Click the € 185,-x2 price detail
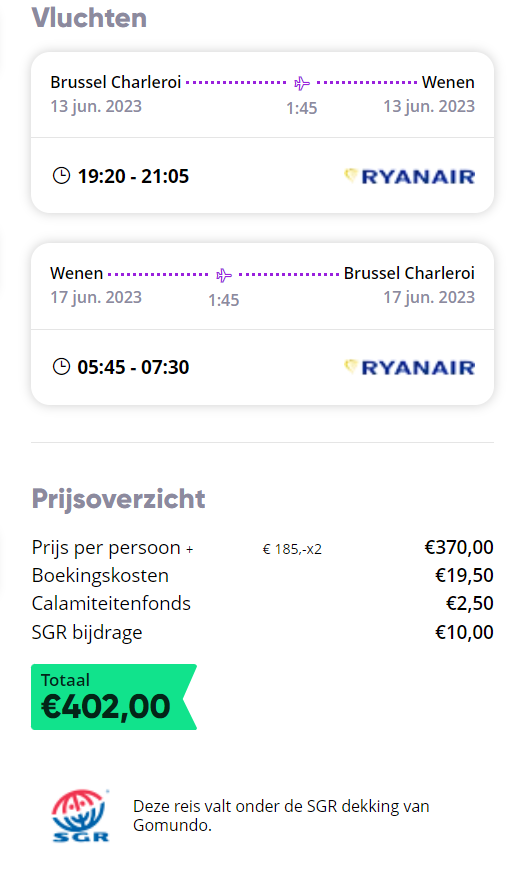523x881 pixels. (292, 549)
